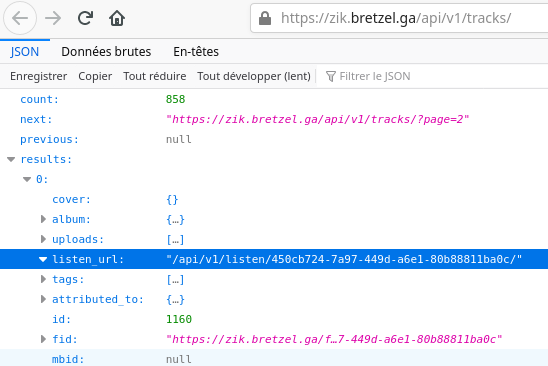Image resolution: width=548 pixels, height=366 pixels.
Task: Focus the Filtrer le JSON field
Action: pos(433,76)
